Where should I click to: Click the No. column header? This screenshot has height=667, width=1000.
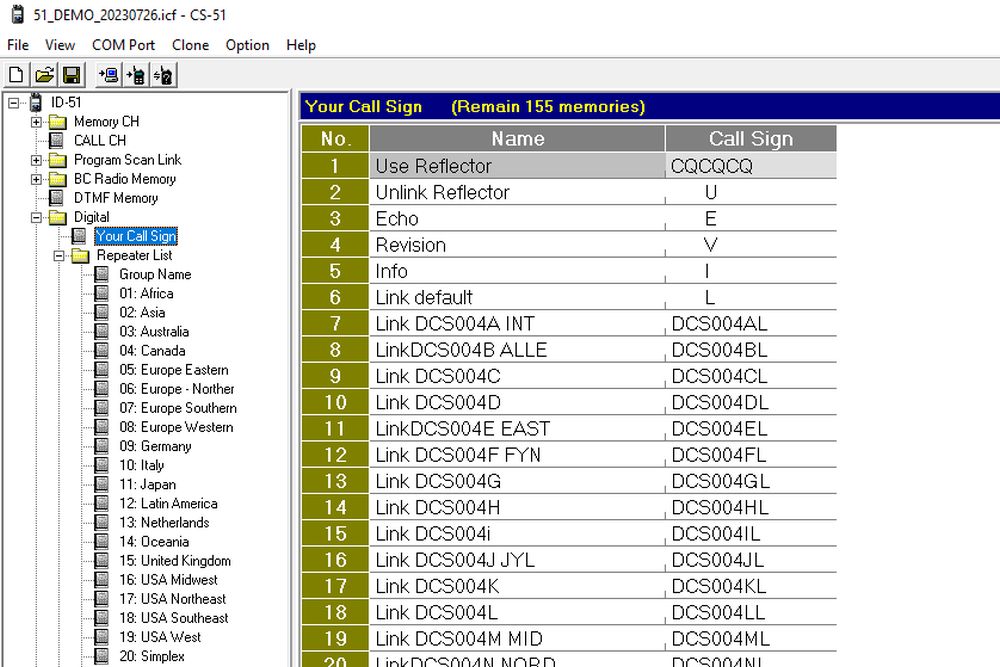tap(335, 138)
